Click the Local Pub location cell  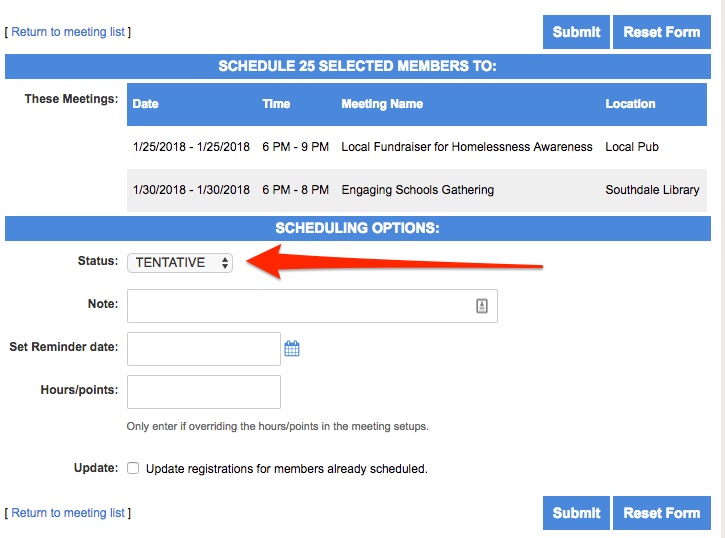point(632,147)
